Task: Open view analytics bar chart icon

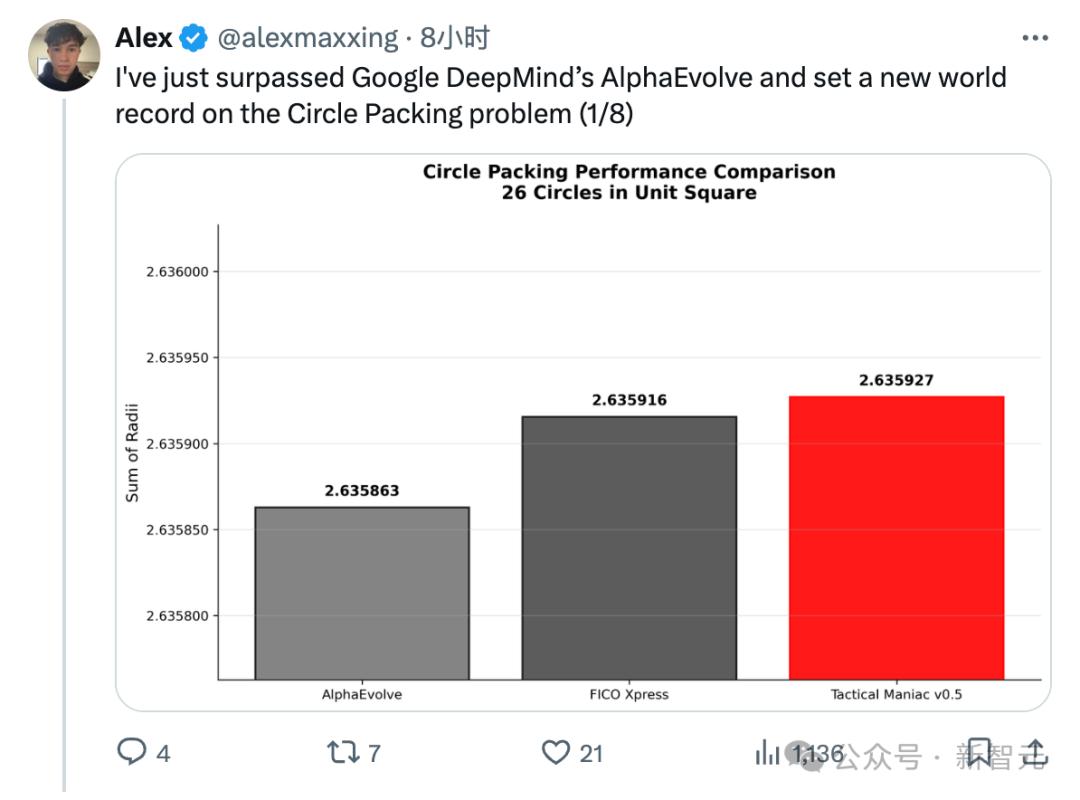Action: coord(768,752)
